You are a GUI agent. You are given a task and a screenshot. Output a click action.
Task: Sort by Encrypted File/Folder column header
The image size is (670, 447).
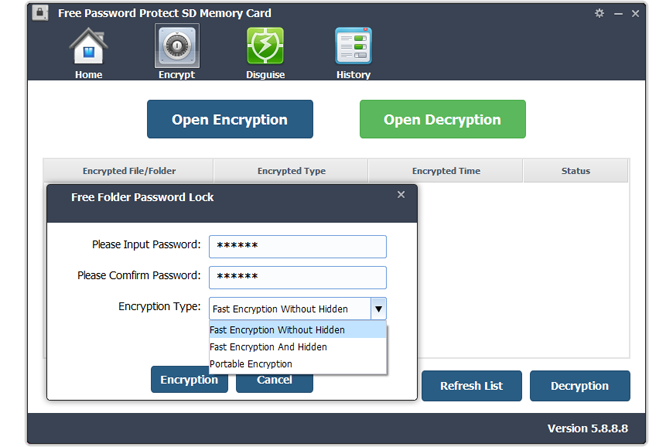point(129,171)
